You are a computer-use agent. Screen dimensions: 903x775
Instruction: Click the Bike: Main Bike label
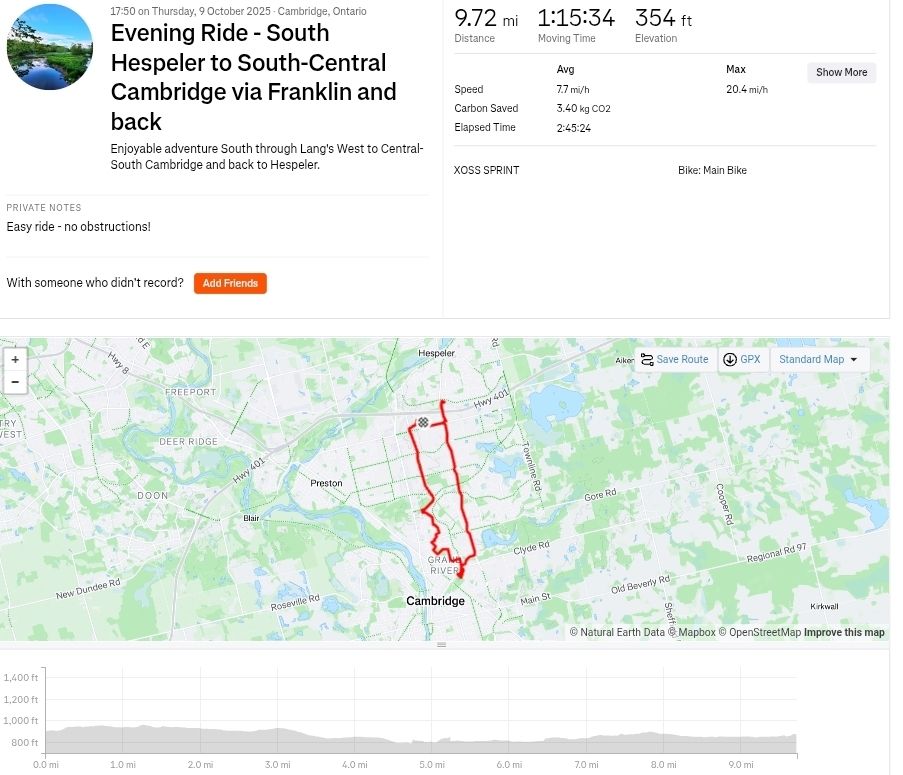pyautogui.click(x=712, y=171)
